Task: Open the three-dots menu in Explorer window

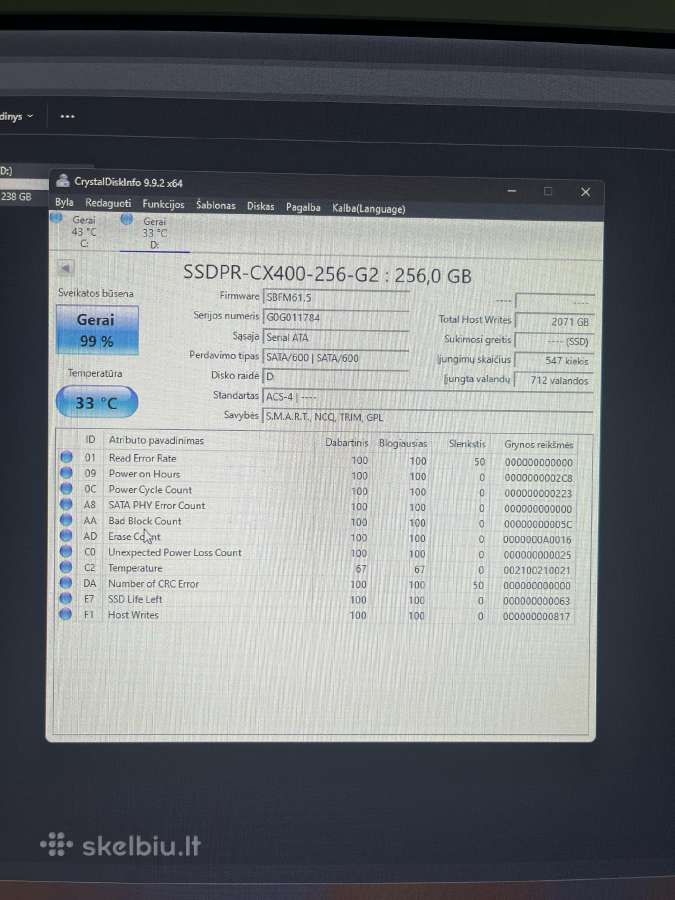Action: (x=68, y=116)
